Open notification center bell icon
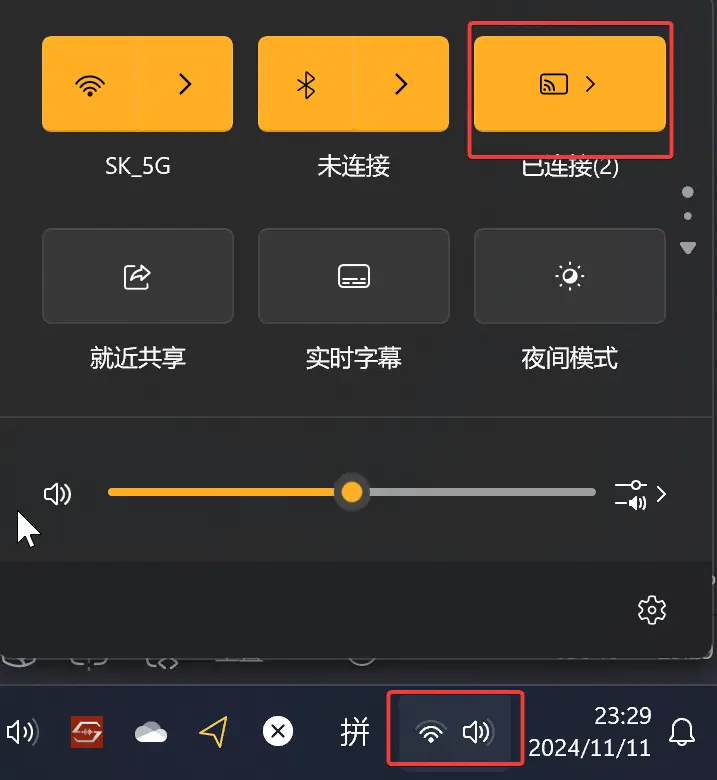The width and height of the screenshot is (717, 780). coord(682,732)
